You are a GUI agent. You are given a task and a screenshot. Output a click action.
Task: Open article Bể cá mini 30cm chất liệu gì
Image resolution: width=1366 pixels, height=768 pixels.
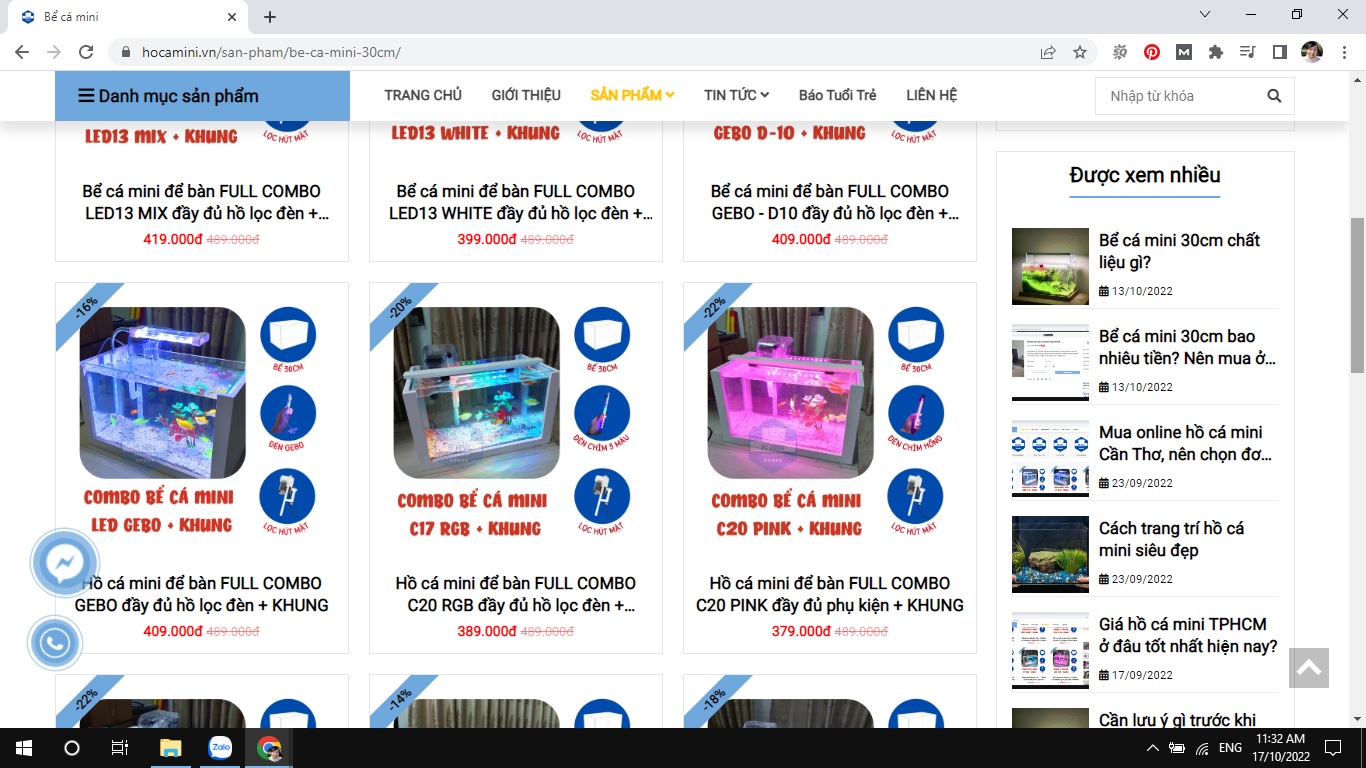pos(1179,251)
